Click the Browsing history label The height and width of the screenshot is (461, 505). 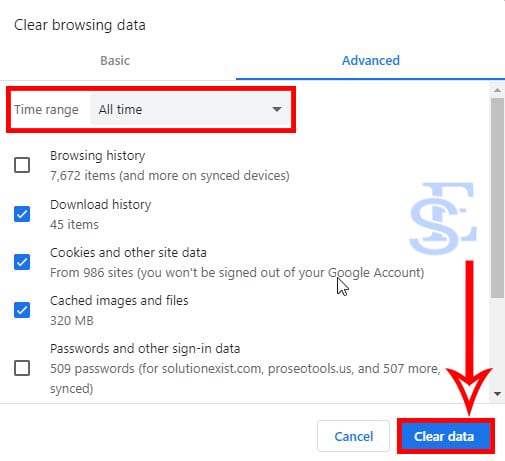(x=98, y=156)
